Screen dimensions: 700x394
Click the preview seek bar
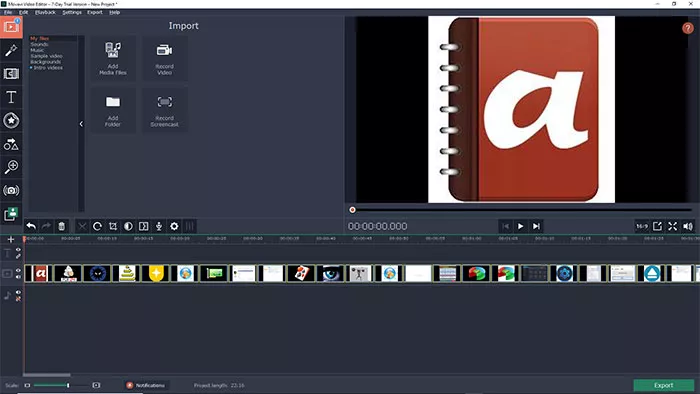point(521,210)
